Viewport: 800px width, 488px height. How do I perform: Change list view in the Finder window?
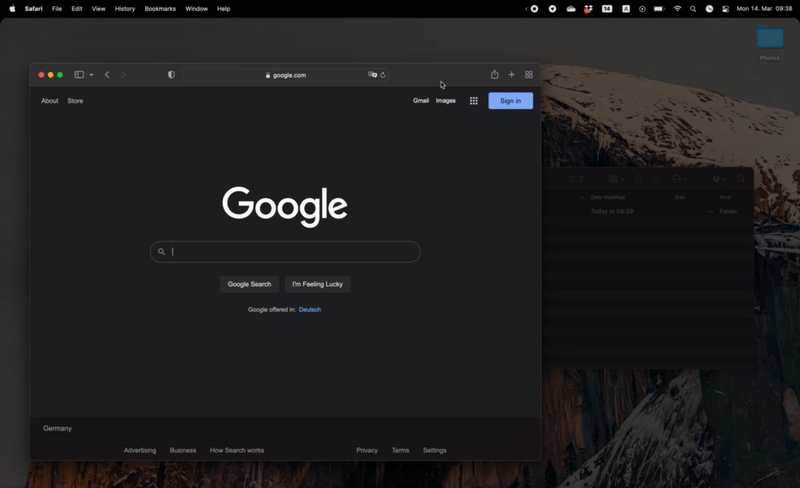click(x=576, y=179)
